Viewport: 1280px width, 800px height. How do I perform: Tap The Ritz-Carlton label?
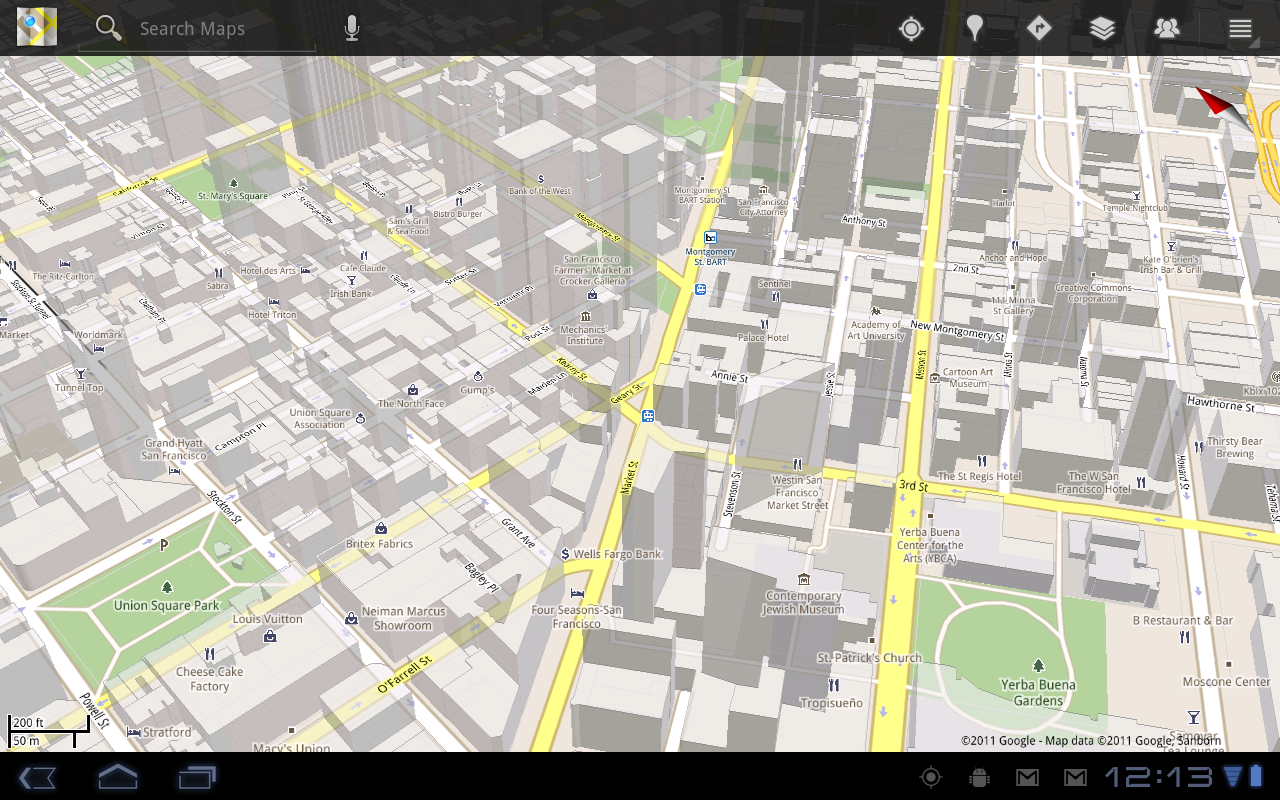coord(63,277)
